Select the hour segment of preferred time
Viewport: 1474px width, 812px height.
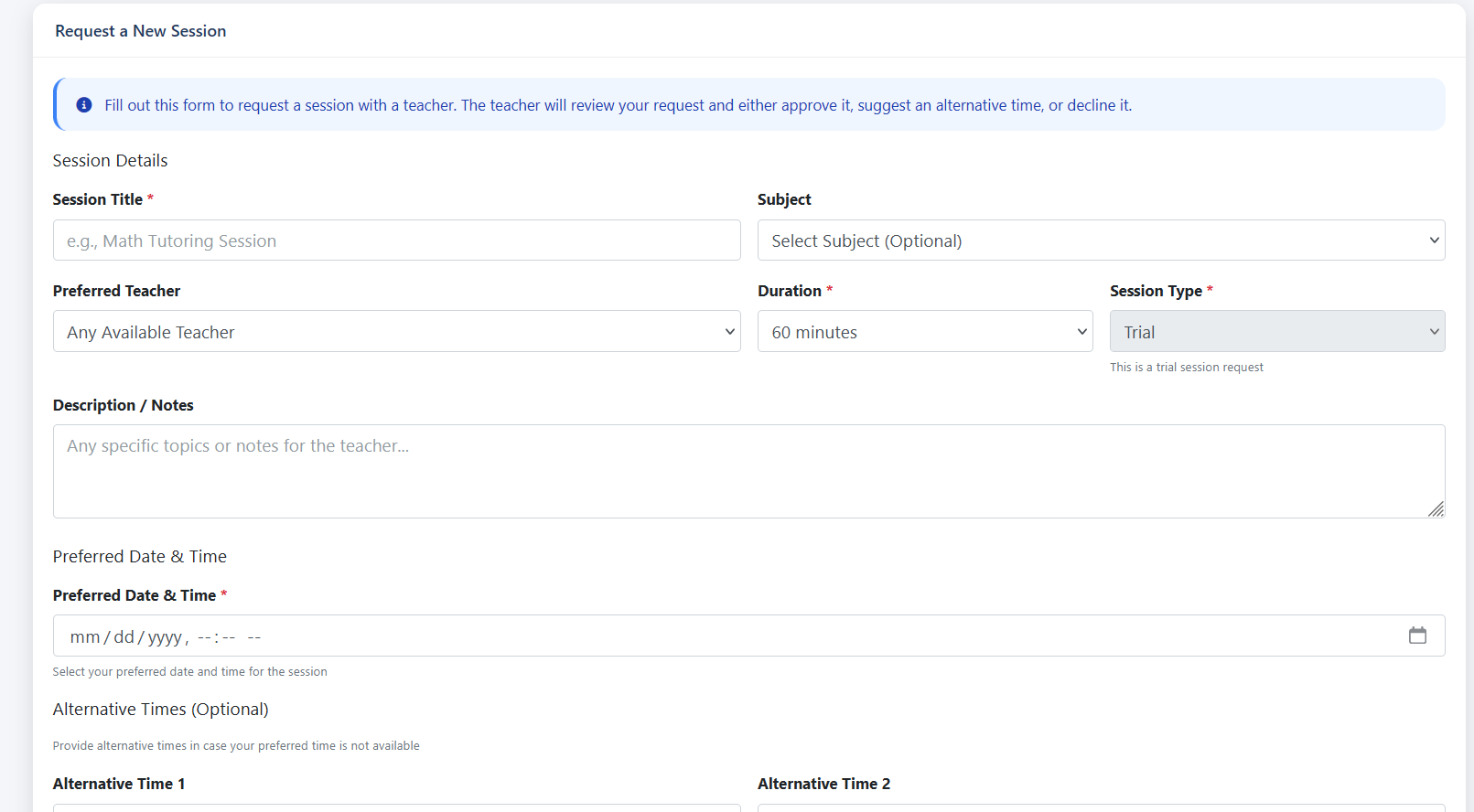(204, 637)
